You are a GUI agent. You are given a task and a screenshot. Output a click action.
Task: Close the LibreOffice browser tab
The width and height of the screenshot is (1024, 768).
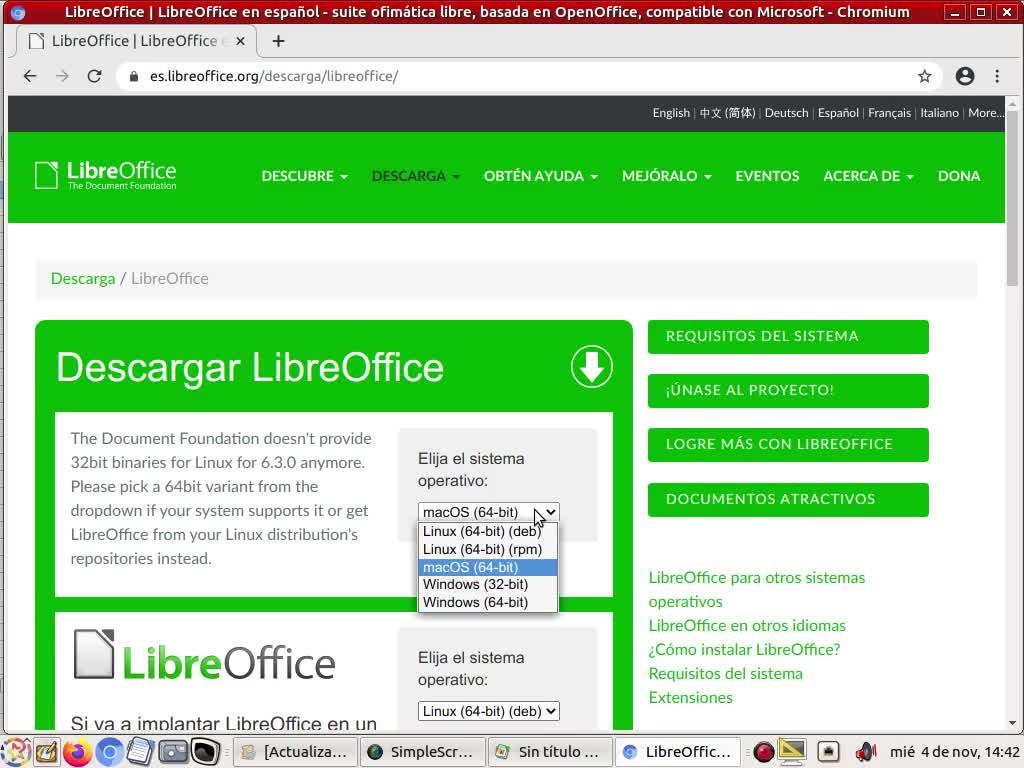(240, 41)
